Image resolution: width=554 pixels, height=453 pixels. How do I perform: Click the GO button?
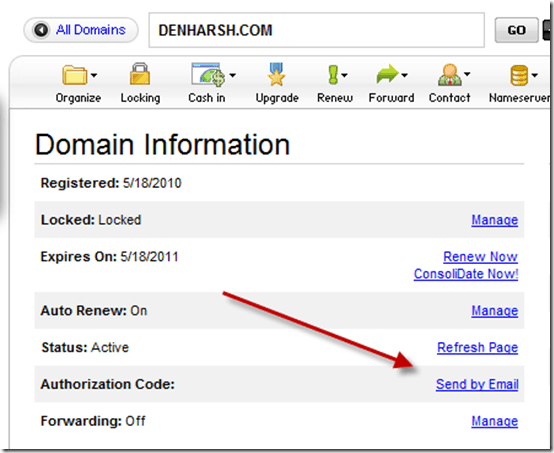pos(517,30)
